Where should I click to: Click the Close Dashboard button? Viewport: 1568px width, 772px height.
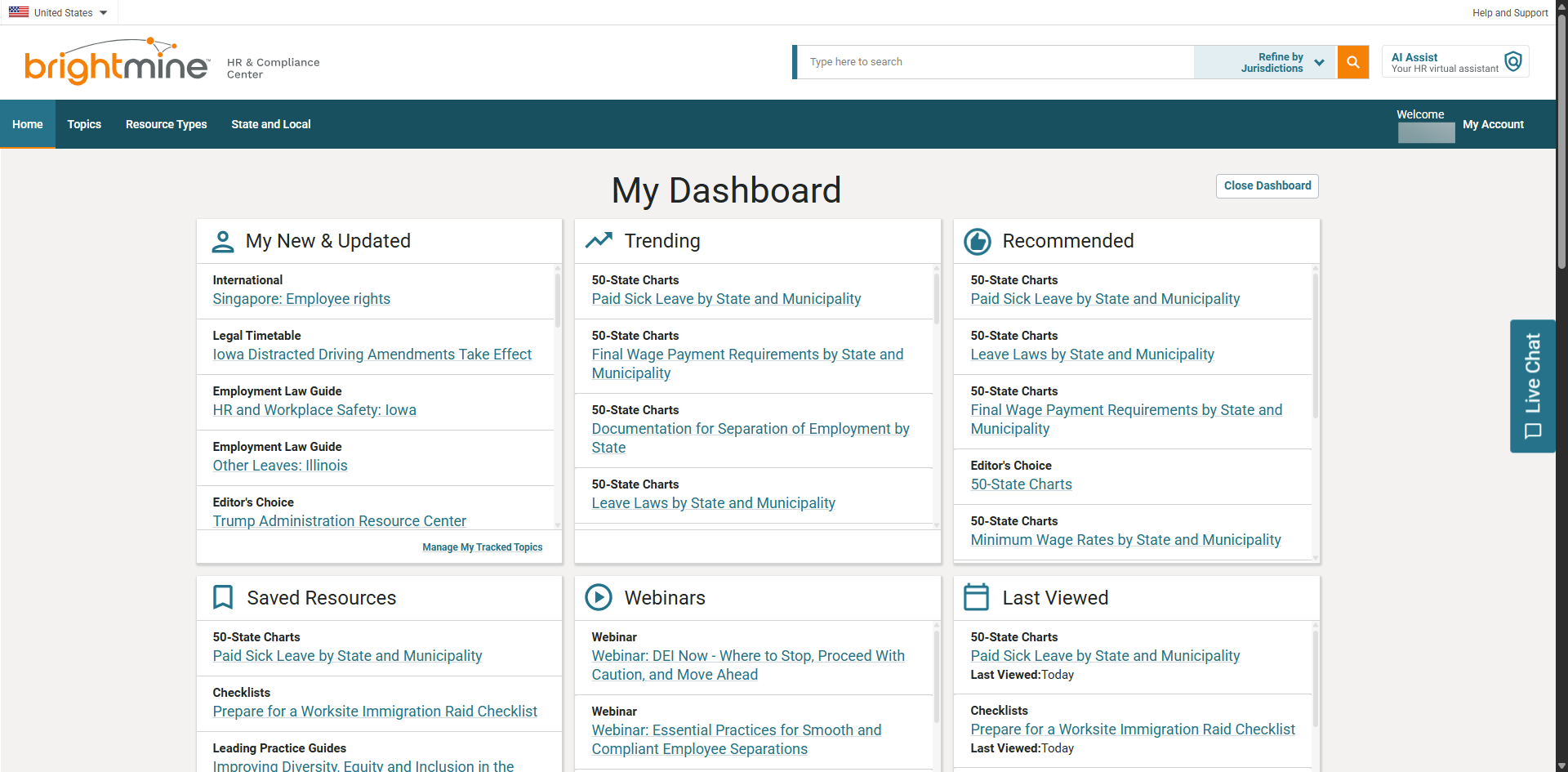coord(1267,185)
